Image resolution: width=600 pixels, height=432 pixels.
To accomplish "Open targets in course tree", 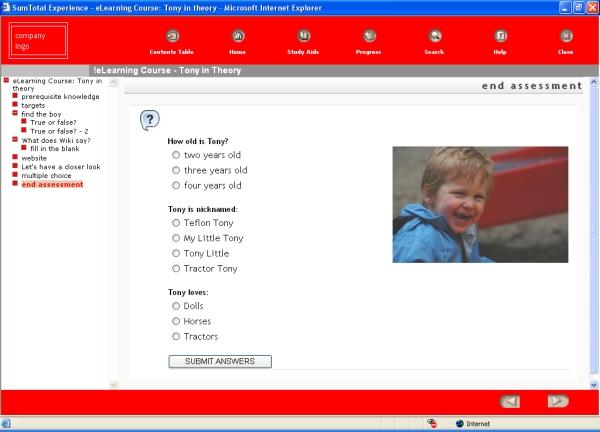I will click(33, 105).
